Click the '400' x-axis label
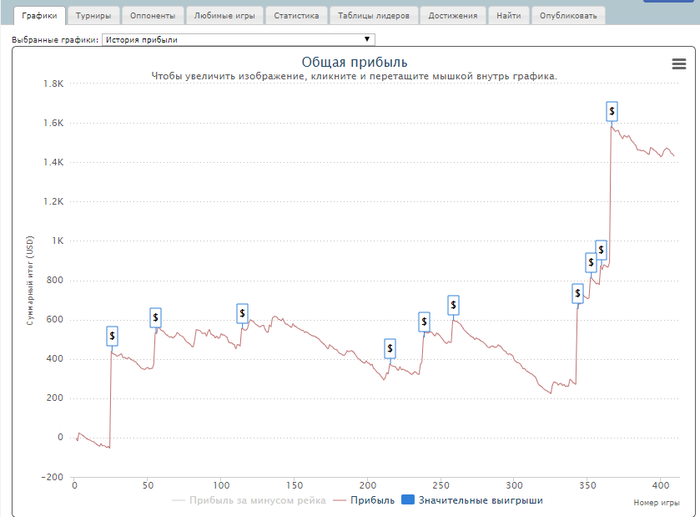Screen dimensions: 700x517 click(x=660, y=485)
